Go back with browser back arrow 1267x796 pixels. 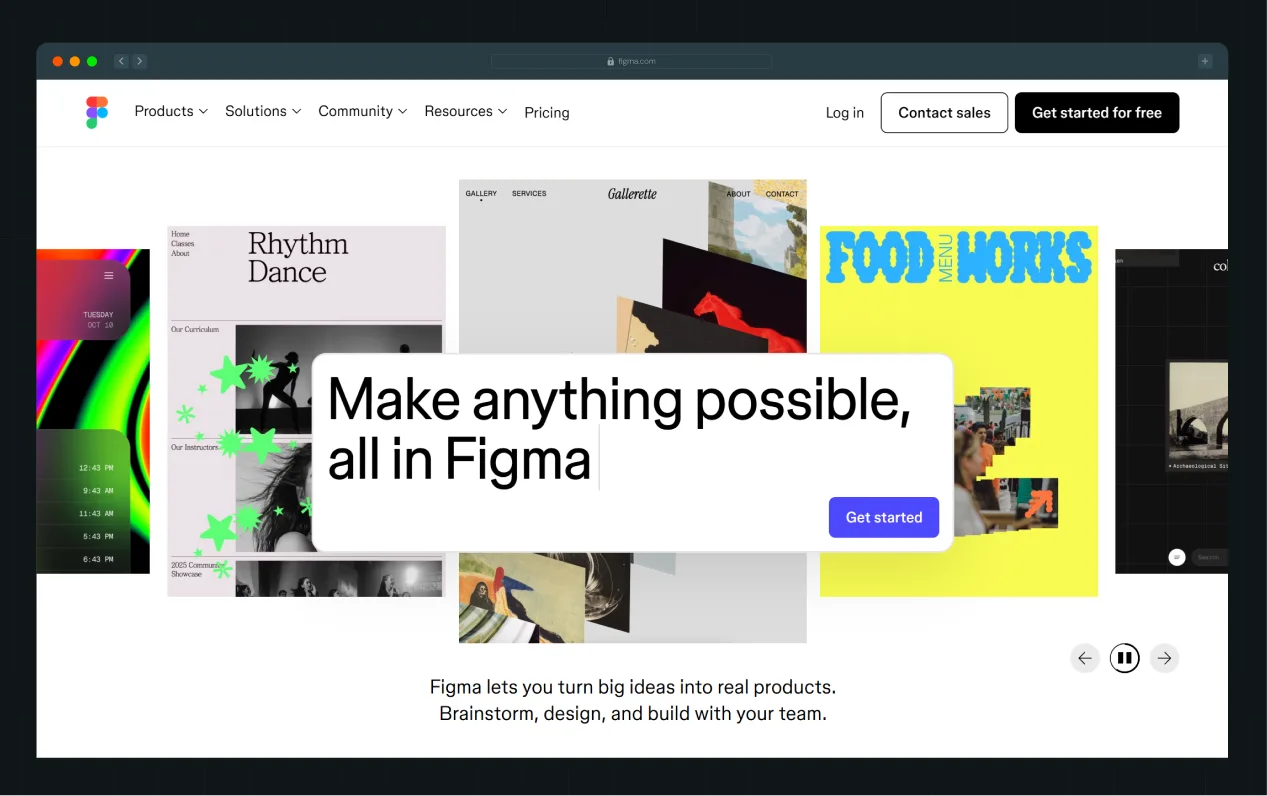click(121, 61)
